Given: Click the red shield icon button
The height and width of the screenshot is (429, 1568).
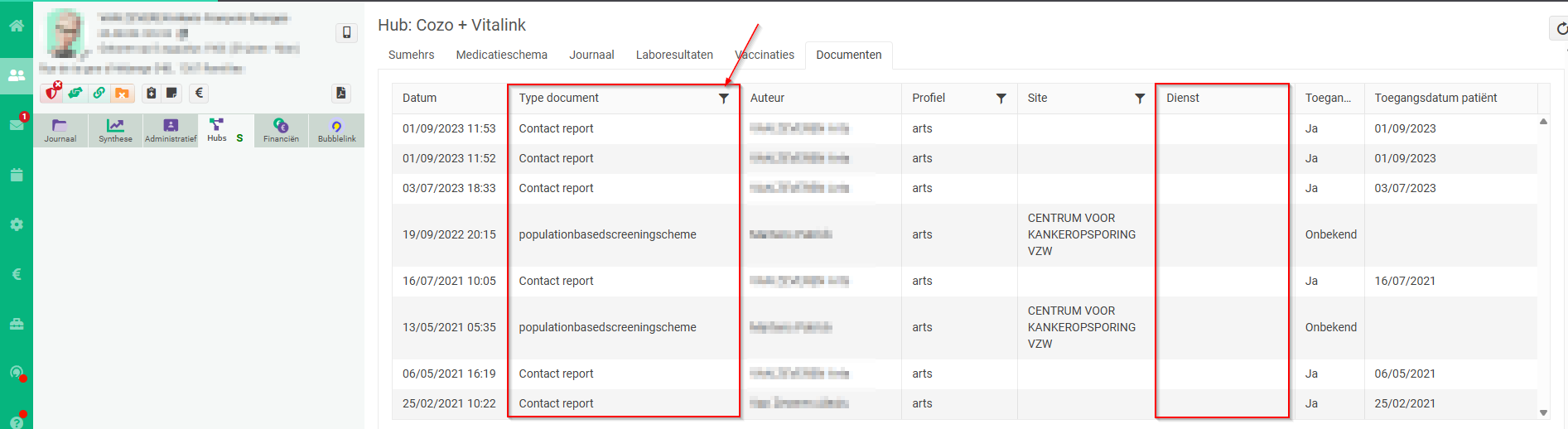Looking at the screenshot, I should [x=52, y=93].
